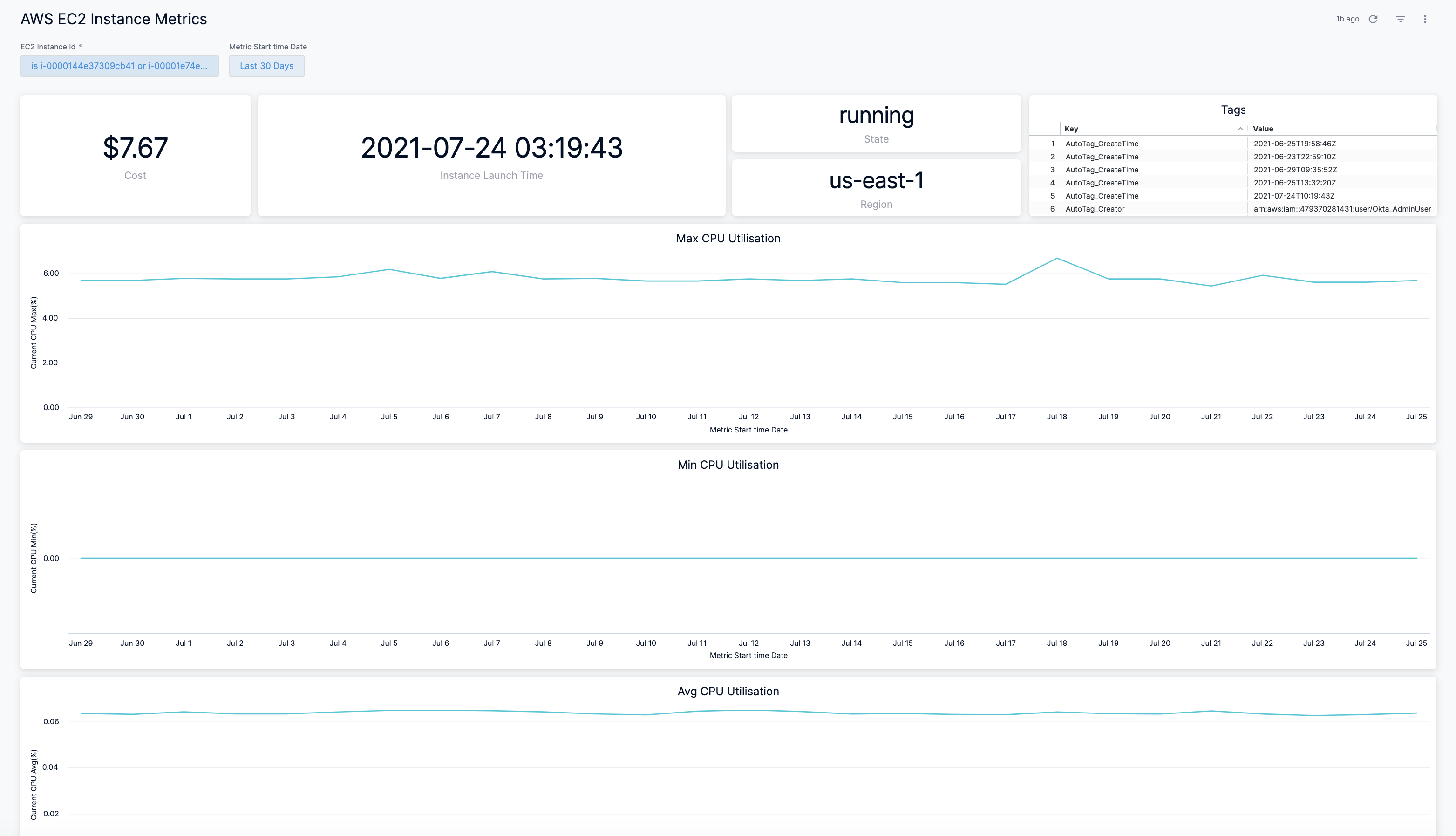Reload the dashboard data with refresh icon
Viewport: 1456px width, 836px height.
pyautogui.click(x=1373, y=19)
